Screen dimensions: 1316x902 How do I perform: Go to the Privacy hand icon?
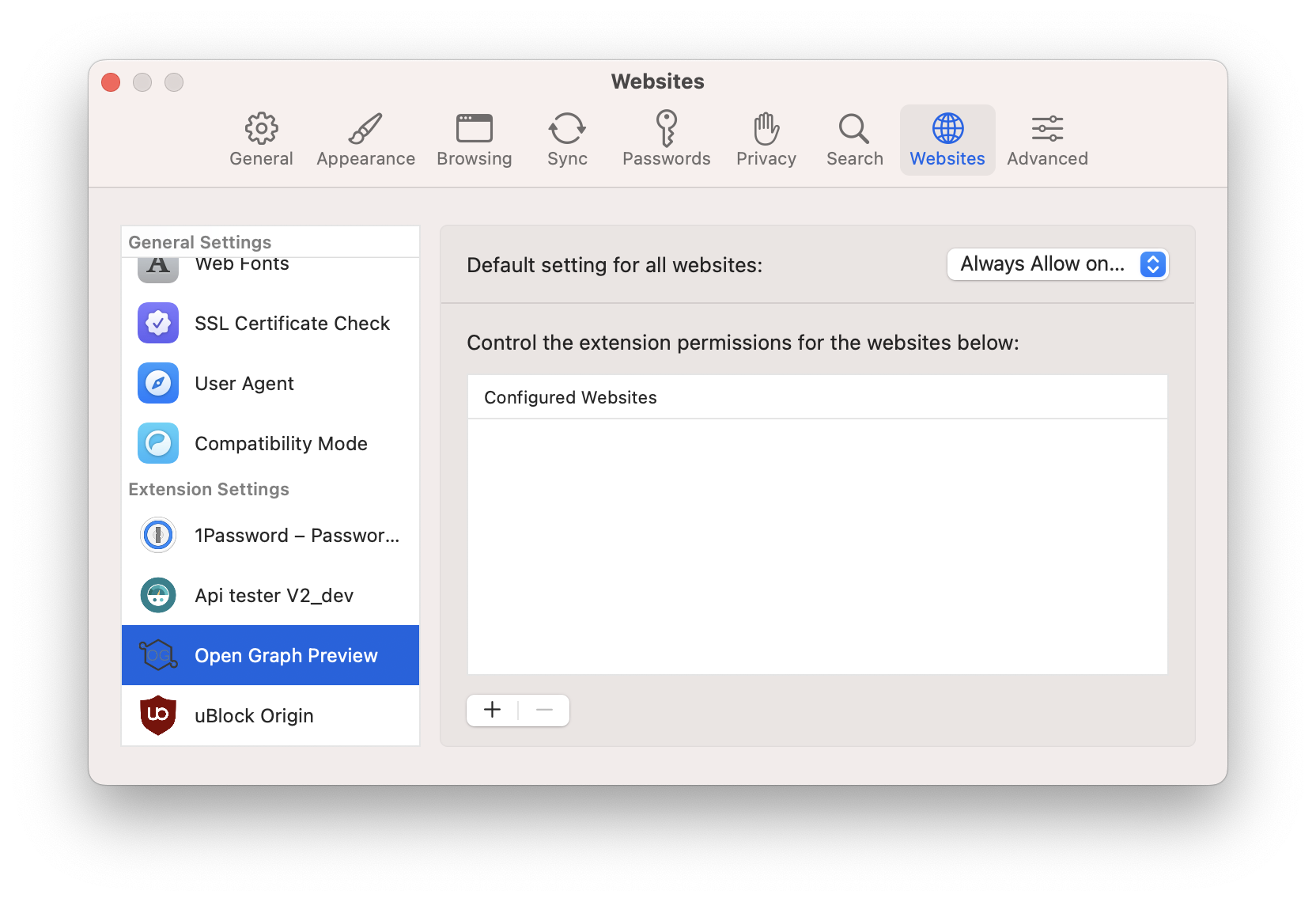pos(766,139)
